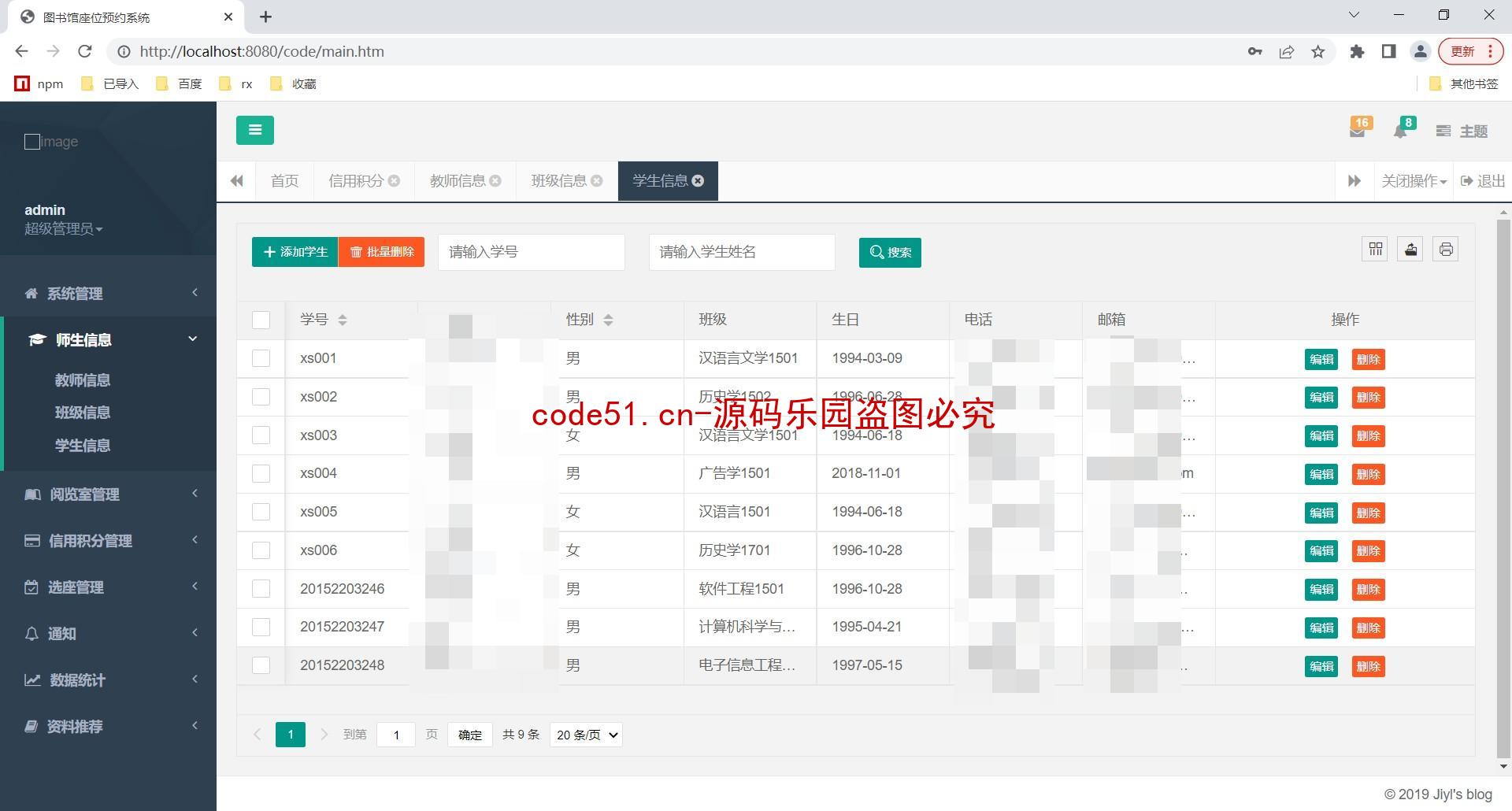Open 班级信息 in sidebar submenu
1512x811 pixels.
(x=83, y=413)
